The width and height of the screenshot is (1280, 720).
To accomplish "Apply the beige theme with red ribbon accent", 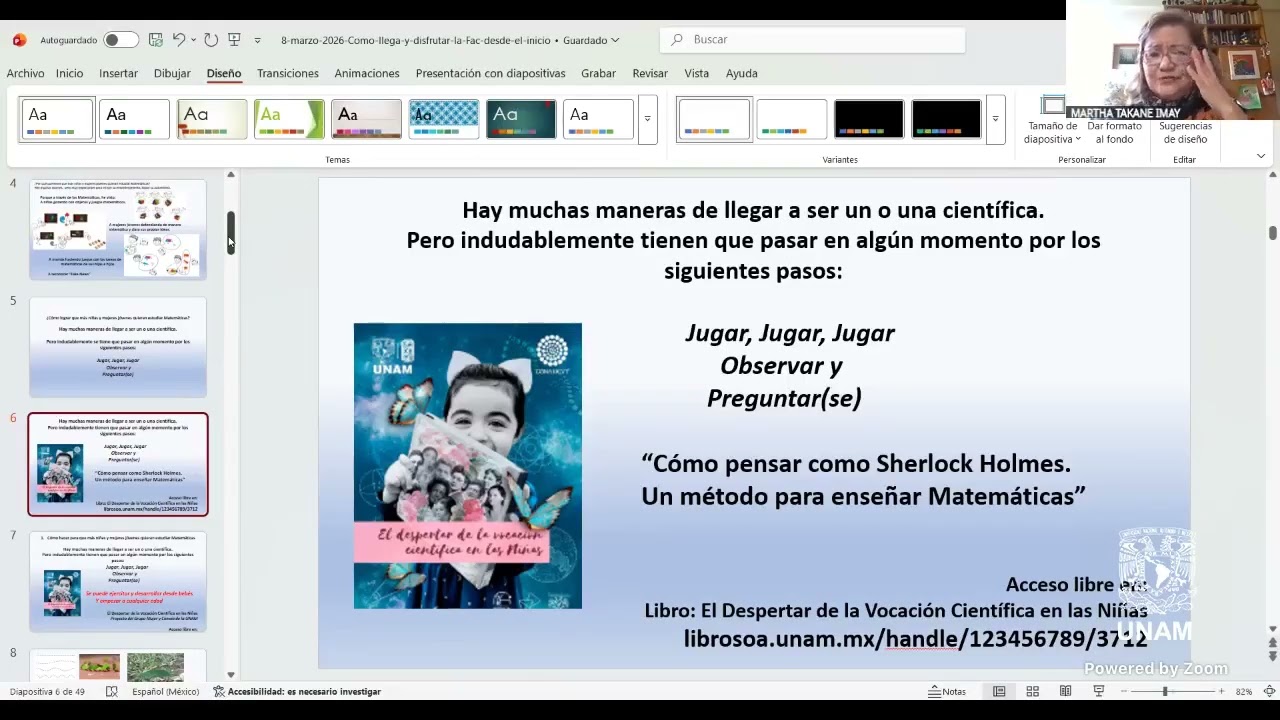I will pos(212,120).
